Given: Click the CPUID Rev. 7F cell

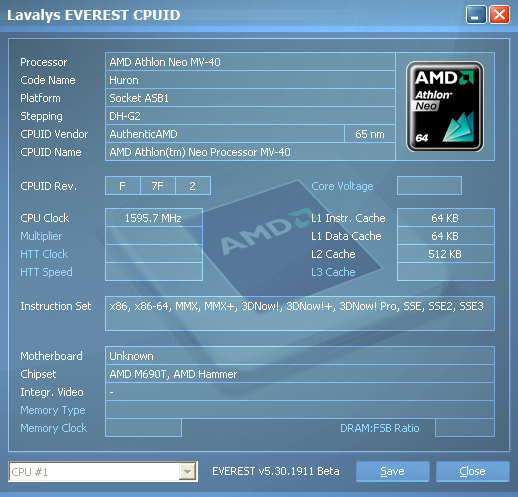Looking at the screenshot, I should [x=158, y=186].
